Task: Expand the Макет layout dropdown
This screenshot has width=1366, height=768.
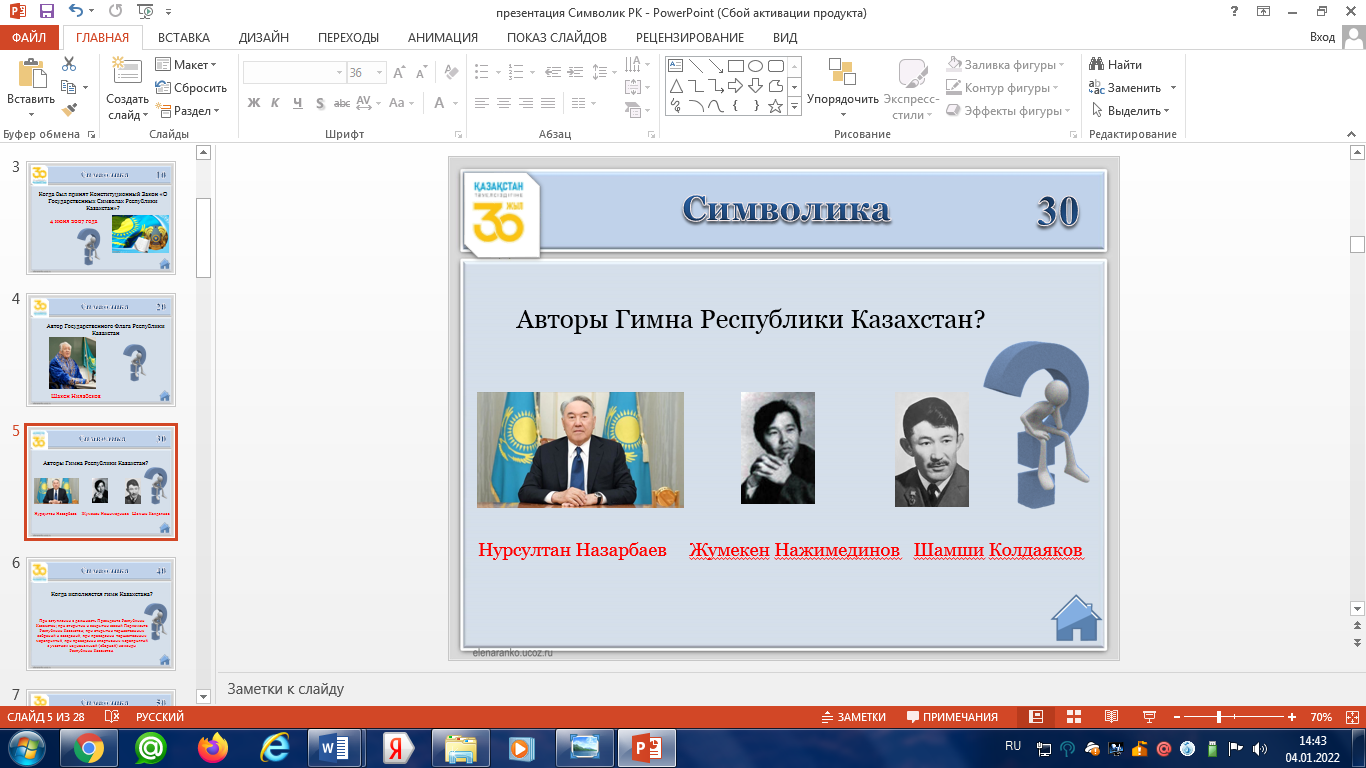Action: click(x=186, y=65)
